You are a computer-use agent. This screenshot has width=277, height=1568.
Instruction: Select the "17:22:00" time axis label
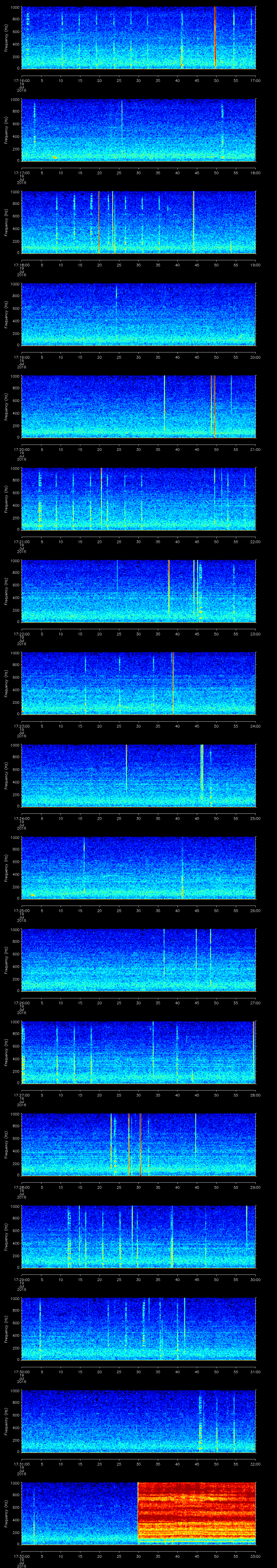21,634
